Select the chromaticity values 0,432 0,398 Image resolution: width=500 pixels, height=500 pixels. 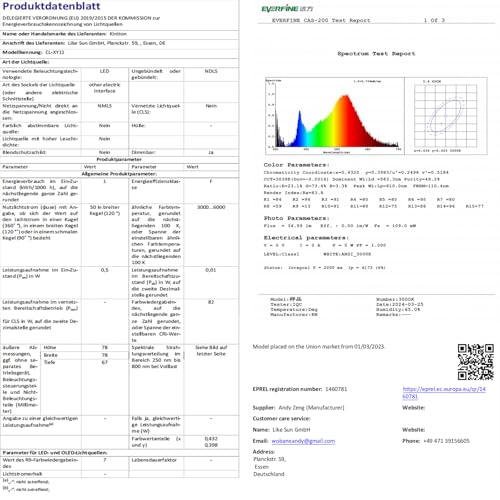211,442
